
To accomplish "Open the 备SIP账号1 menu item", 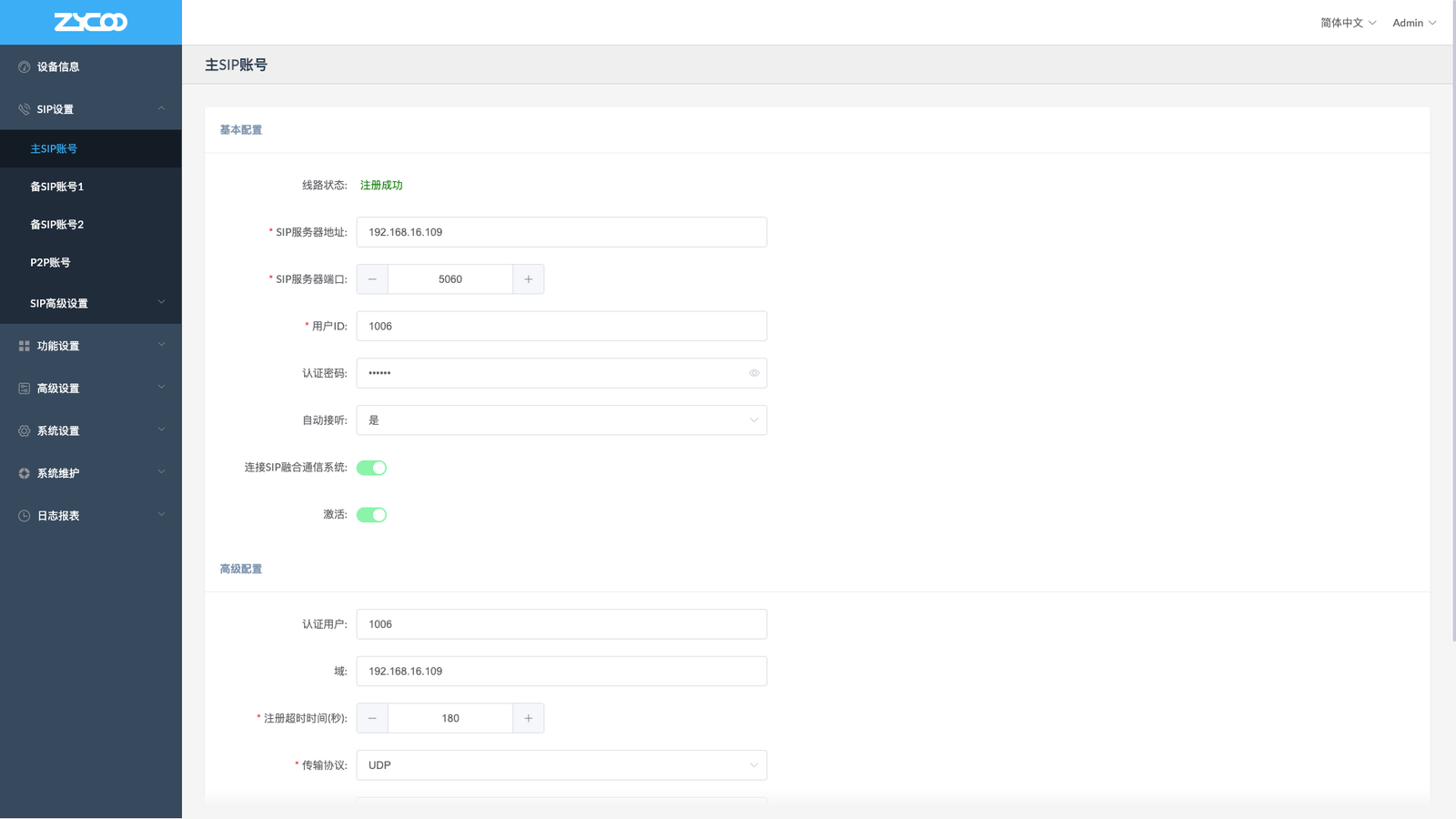I will point(57,187).
